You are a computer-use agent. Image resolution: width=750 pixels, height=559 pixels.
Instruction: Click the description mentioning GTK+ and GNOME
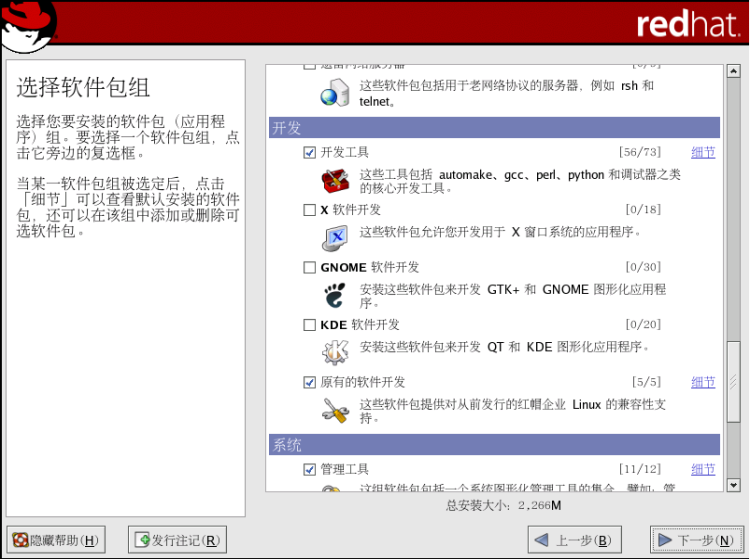tap(513, 296)
